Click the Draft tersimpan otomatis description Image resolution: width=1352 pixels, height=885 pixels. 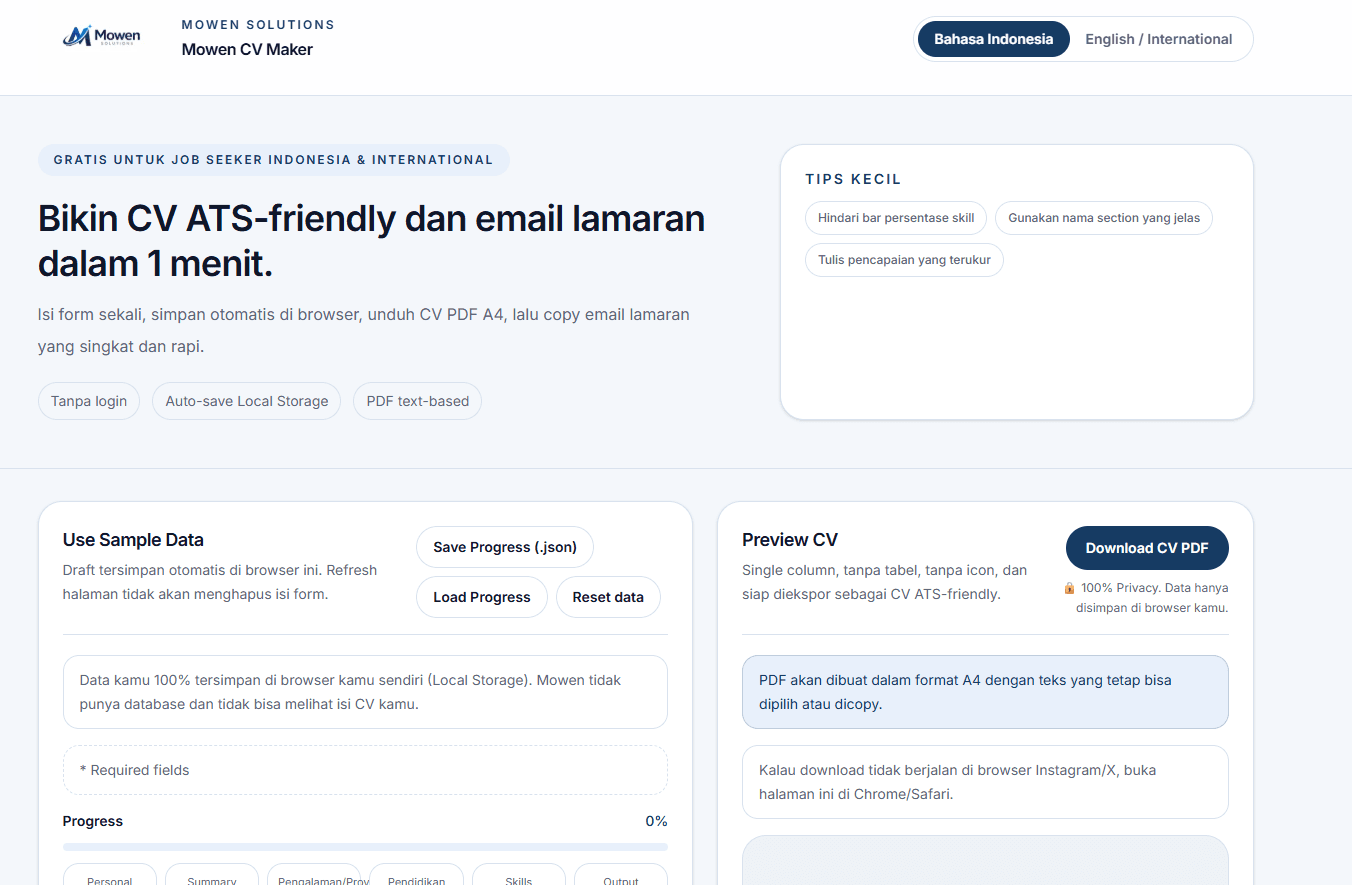point(220,582)
